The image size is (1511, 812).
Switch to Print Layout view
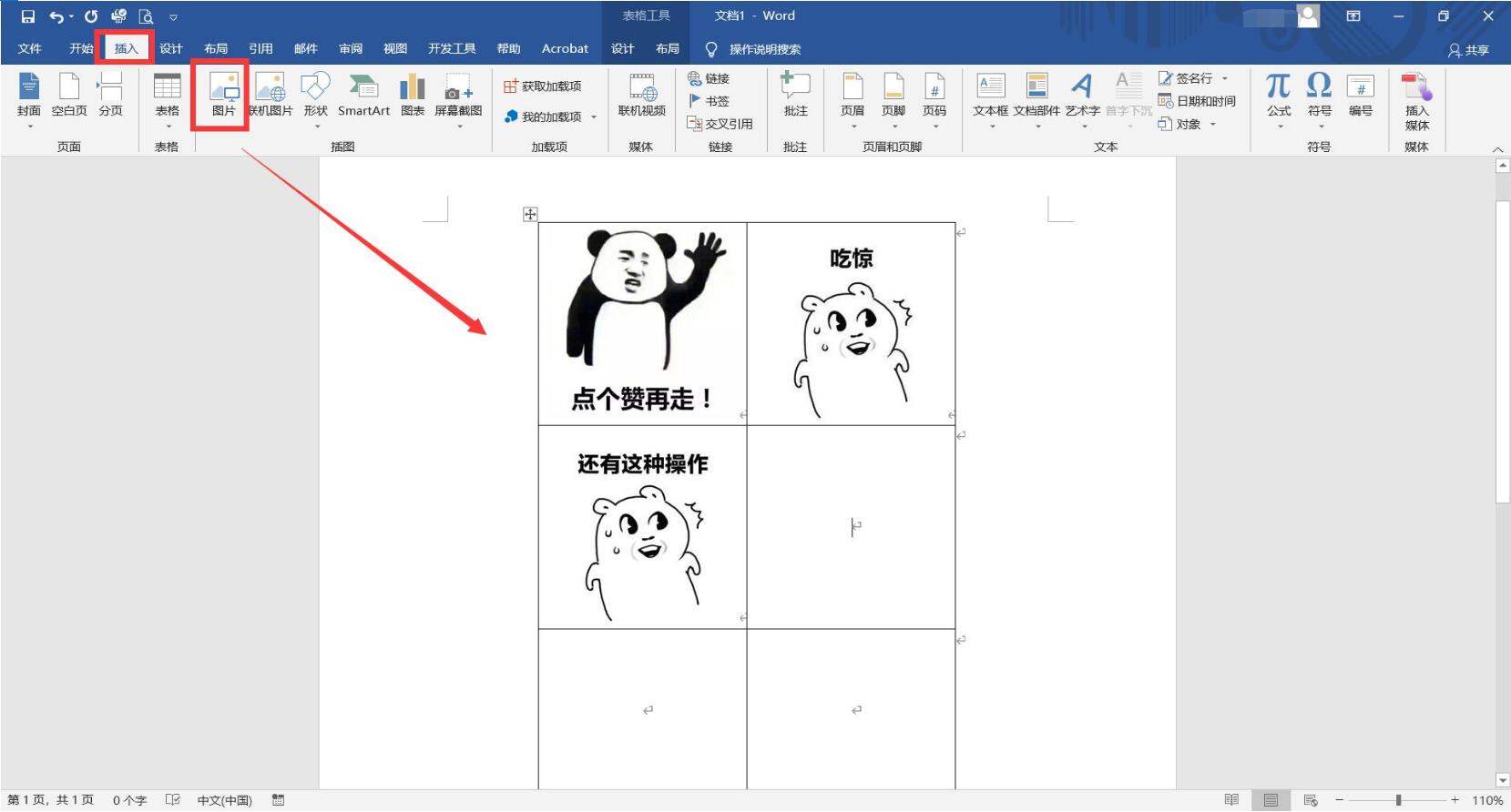tap(1271, 800)
